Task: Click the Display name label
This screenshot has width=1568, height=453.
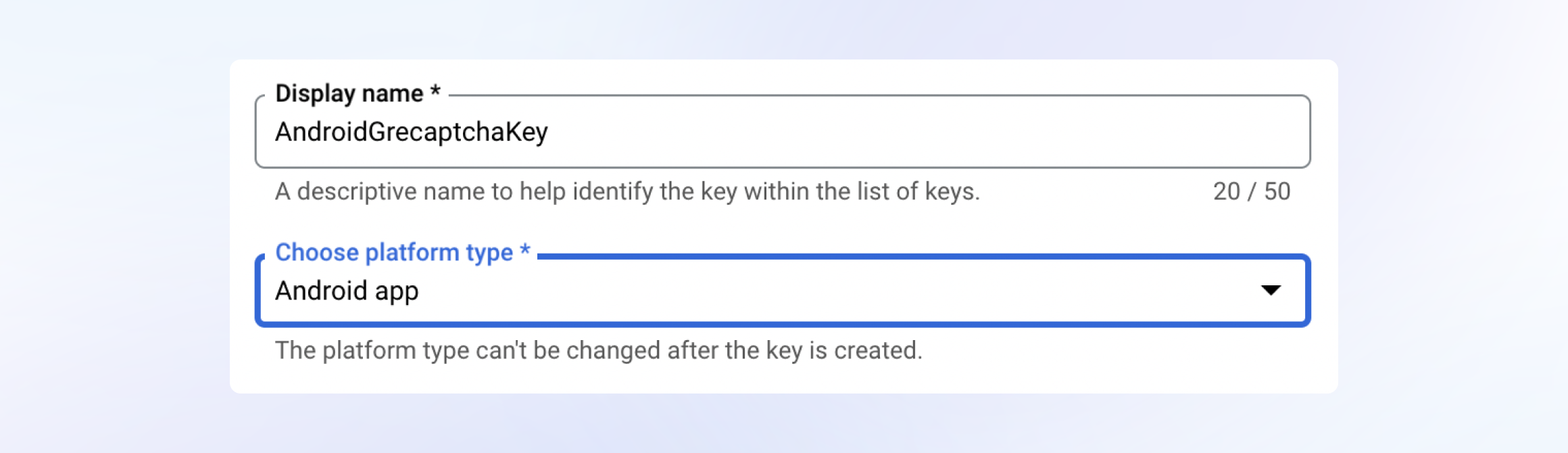Action: pos(349,93)
